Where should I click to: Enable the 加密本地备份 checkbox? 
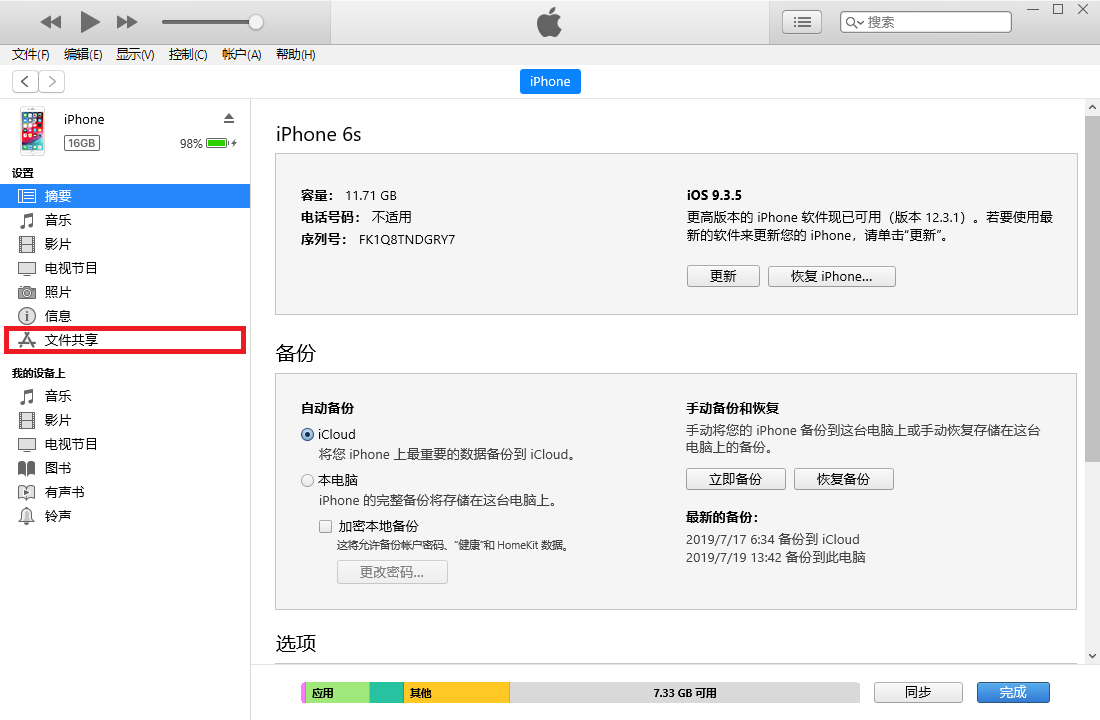(326, 526)
